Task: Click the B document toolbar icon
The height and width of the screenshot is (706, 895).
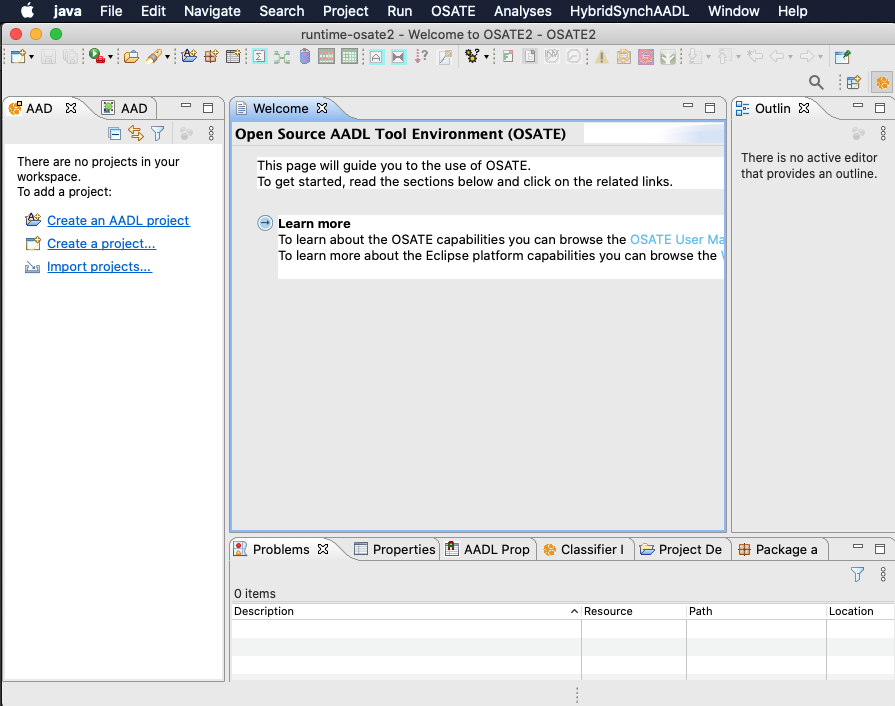Action: click(530, 57)
